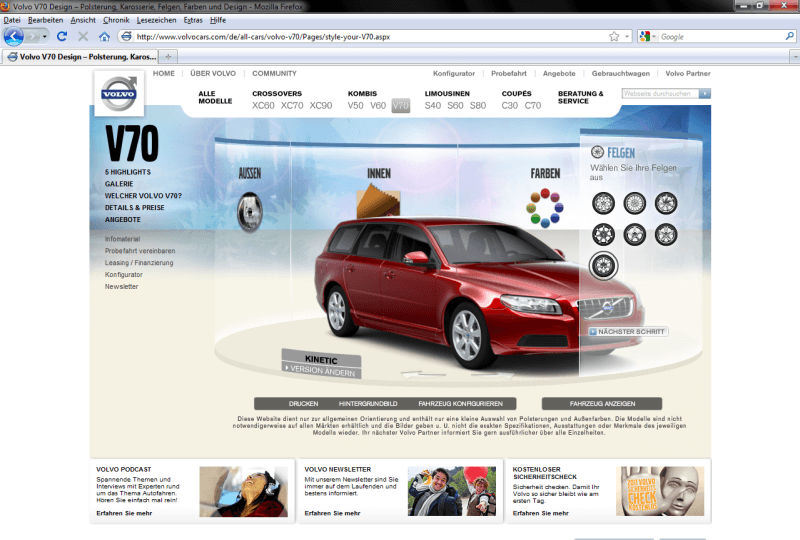Select the middle wheel rim in second row
The height and width of the screenshot is (540, 800).
[635, 235]
